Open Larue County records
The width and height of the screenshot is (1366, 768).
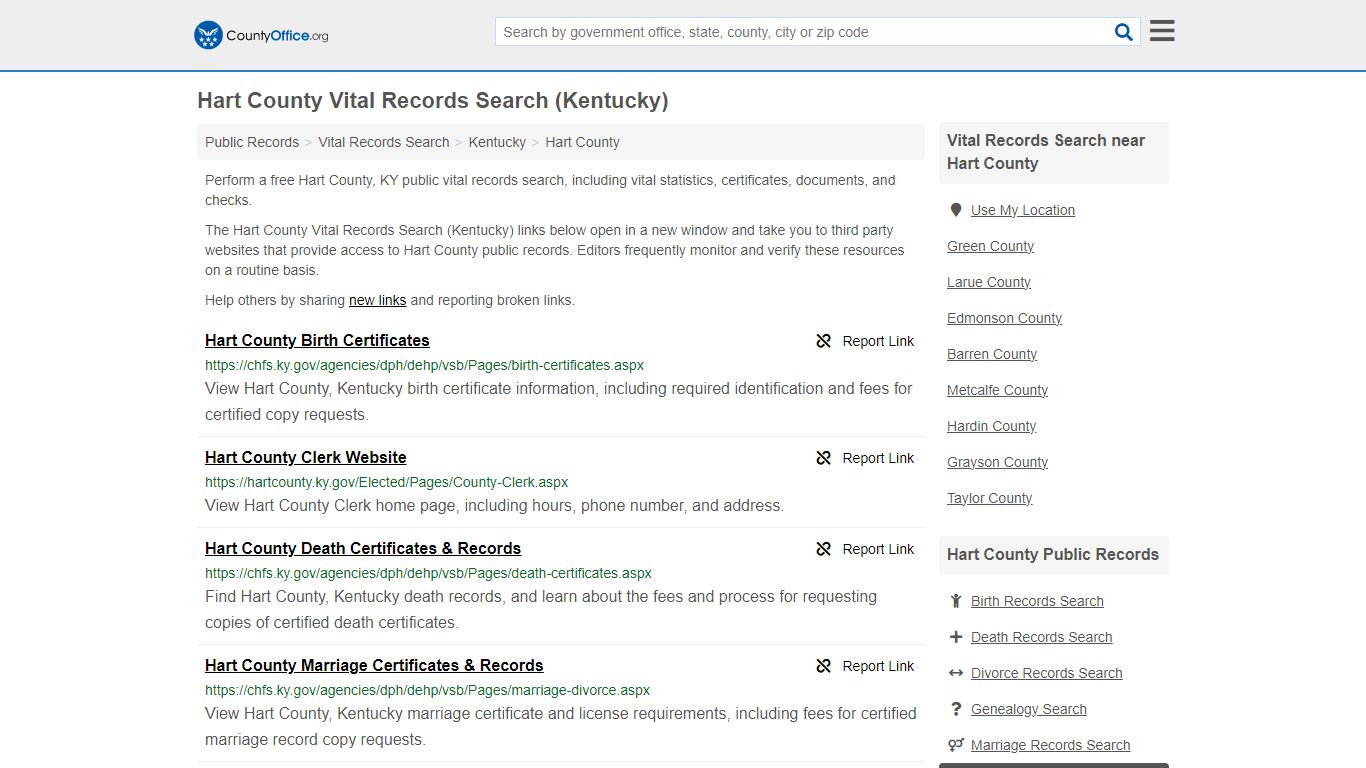(989, 282)
